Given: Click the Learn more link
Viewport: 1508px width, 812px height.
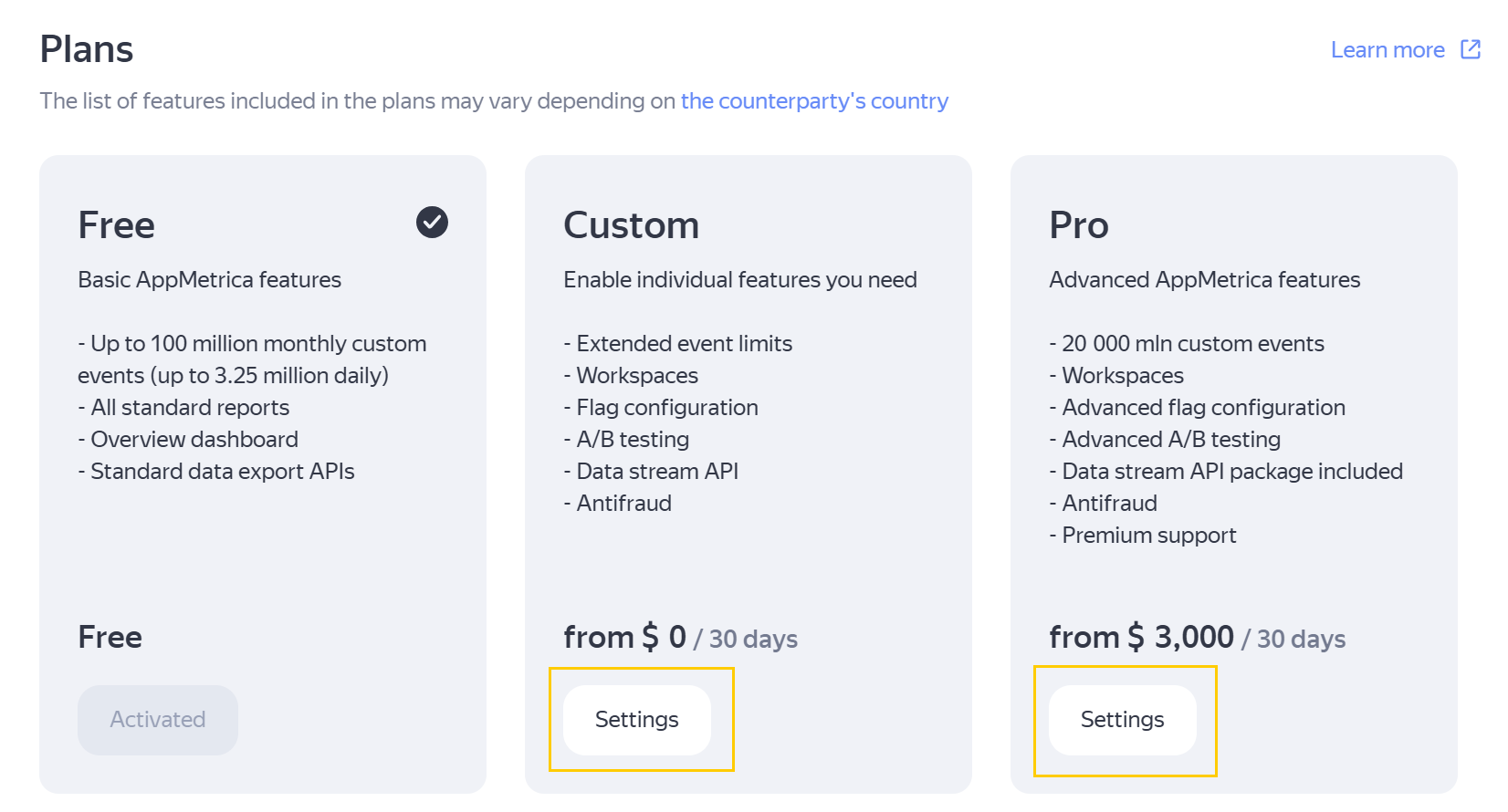Looking at the screenshot, I should pyautogui.click(x=1387, y=50).
